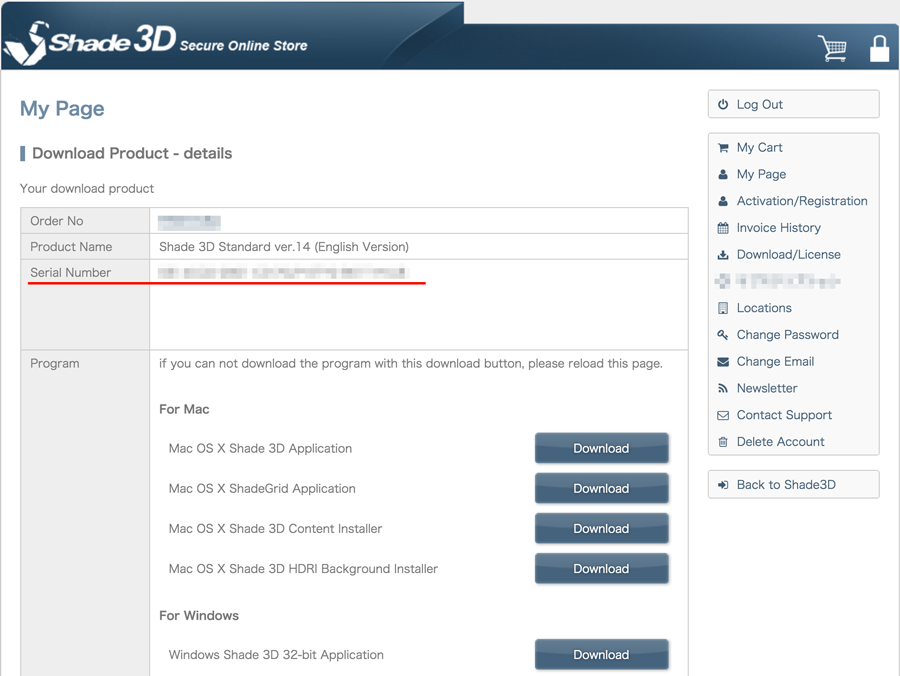Click product name Shade 3D Standard ver.14
The width and height of the screenshot is (900, 676).
coord(284,247)
